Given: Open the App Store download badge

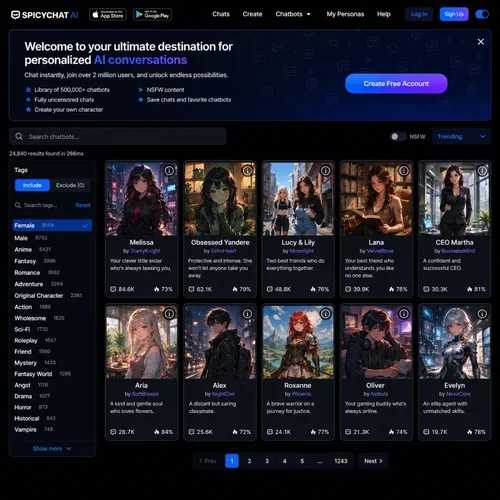Looking at the screenshot, I should [108, 14].
